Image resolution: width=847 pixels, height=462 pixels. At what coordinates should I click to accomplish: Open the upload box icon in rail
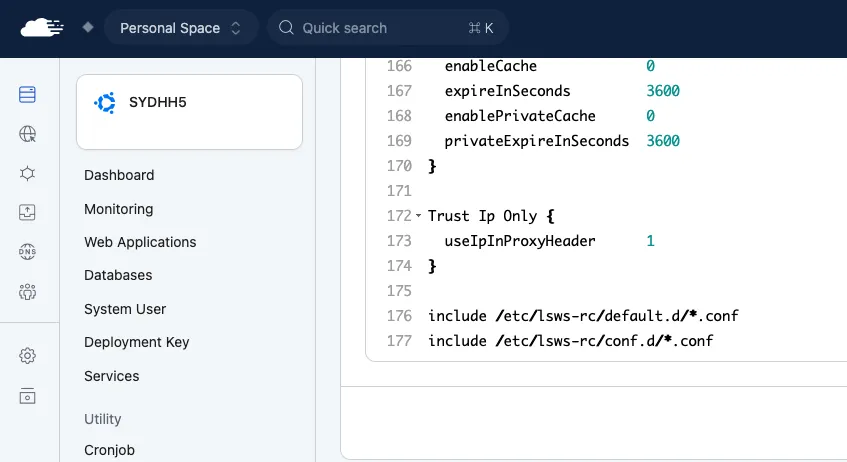point(28,212)
